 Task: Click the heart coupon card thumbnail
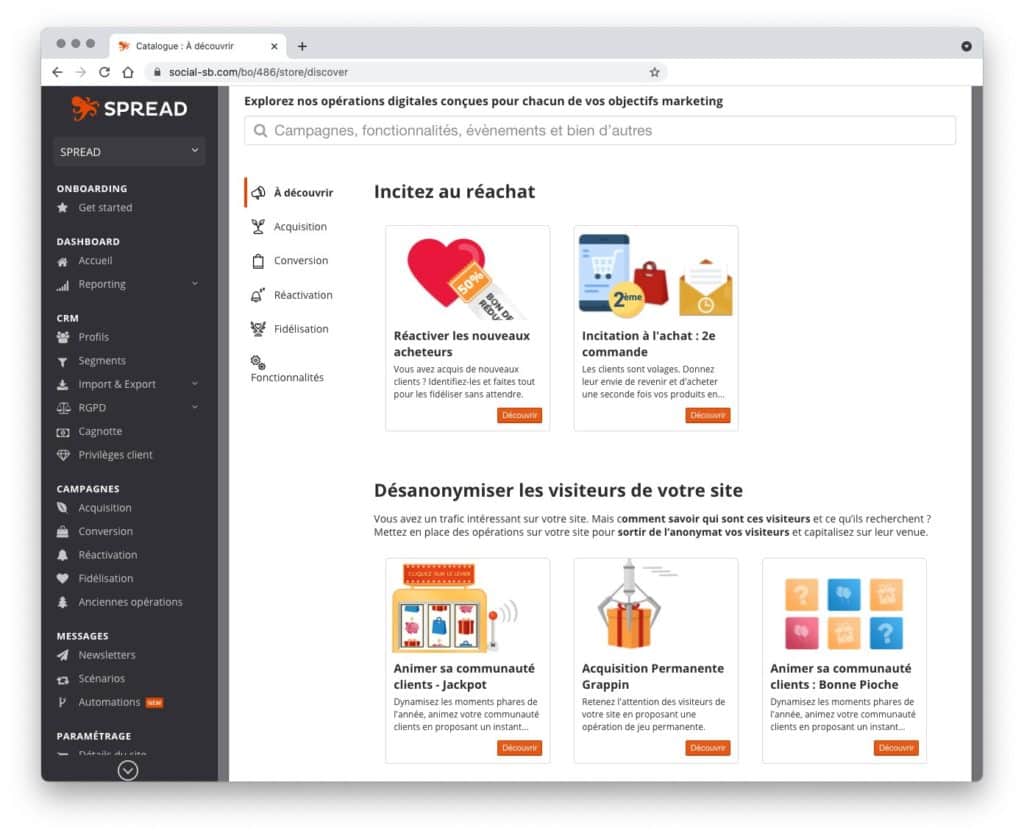click(467, 277)
